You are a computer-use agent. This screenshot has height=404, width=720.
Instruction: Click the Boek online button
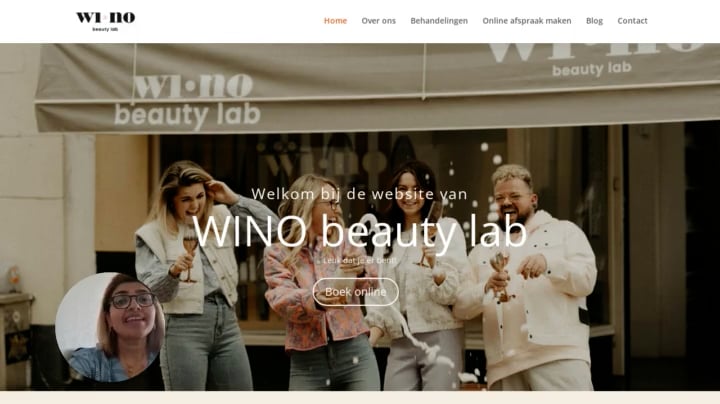pos(355,292)
